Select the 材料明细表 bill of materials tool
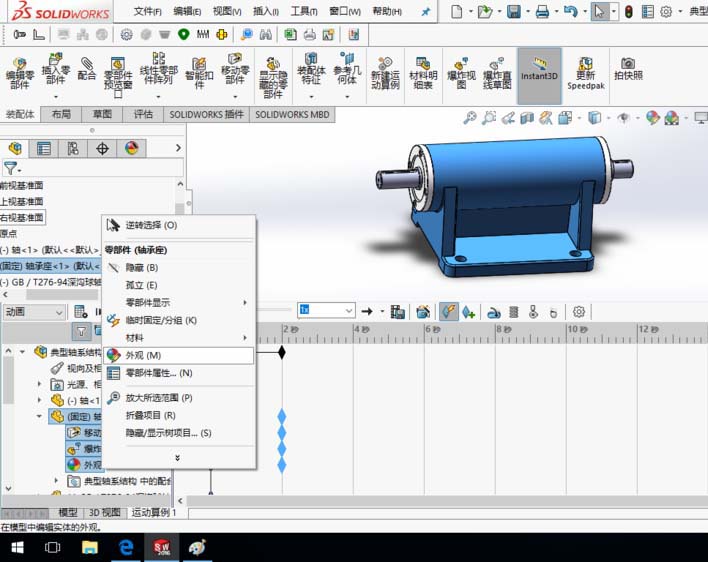The width and height of the screenshot is (708, 562). tap(423, 70)
